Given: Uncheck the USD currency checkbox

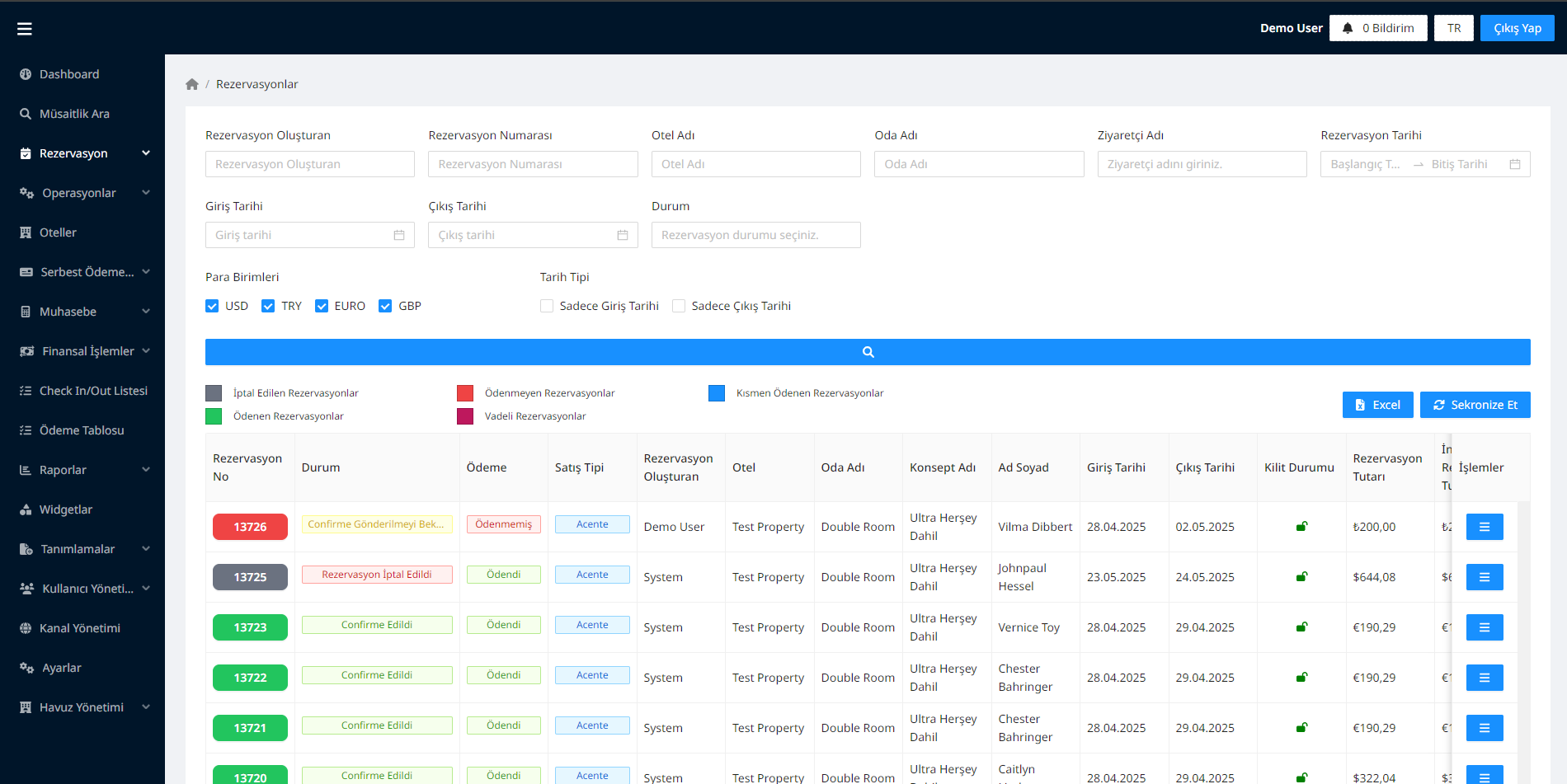Looking at the screenshot, I should pos(212,306).
